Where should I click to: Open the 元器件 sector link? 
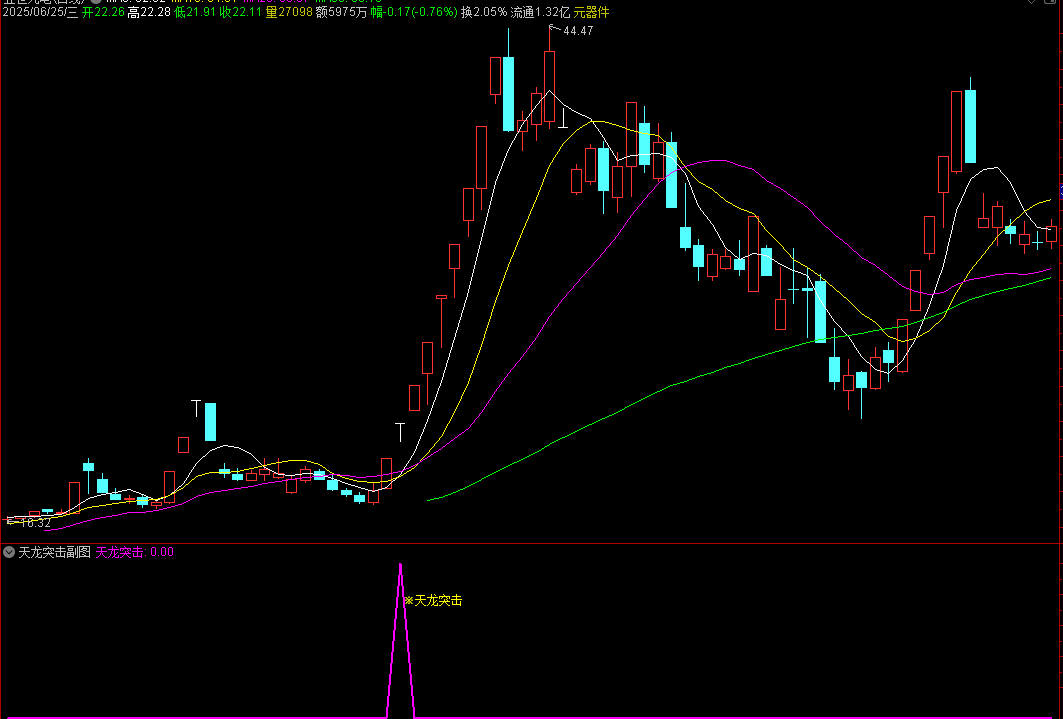(591, 12)
